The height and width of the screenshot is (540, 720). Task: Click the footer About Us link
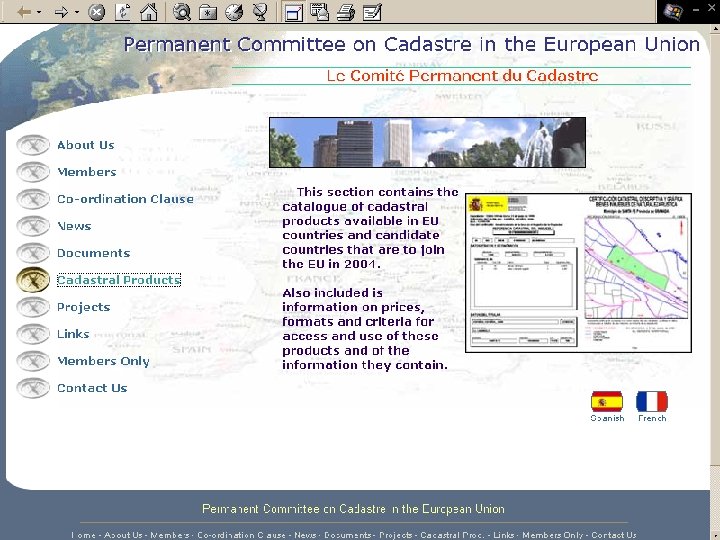tap(124, 535)
